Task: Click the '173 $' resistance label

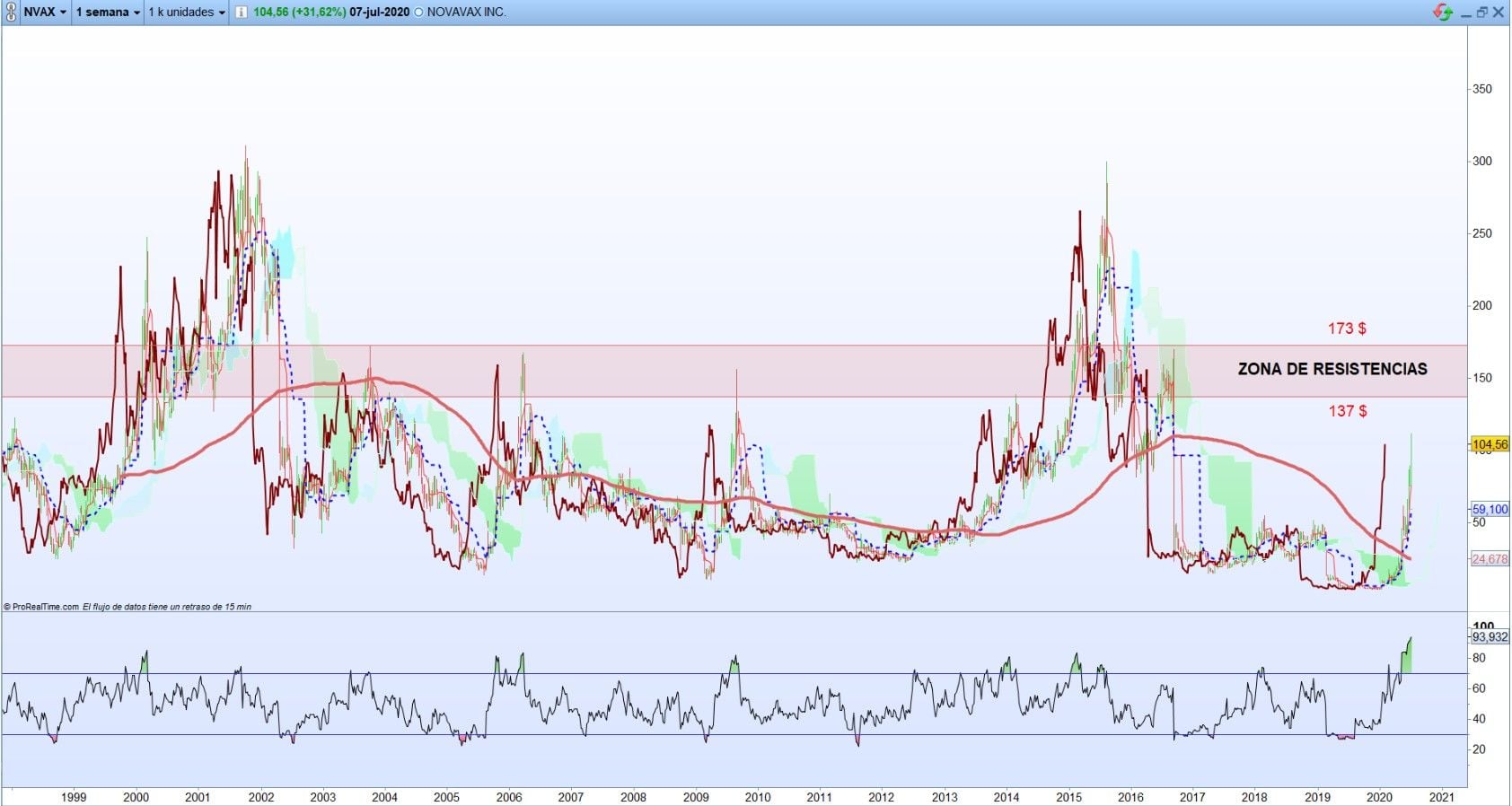Action: 1347,329
